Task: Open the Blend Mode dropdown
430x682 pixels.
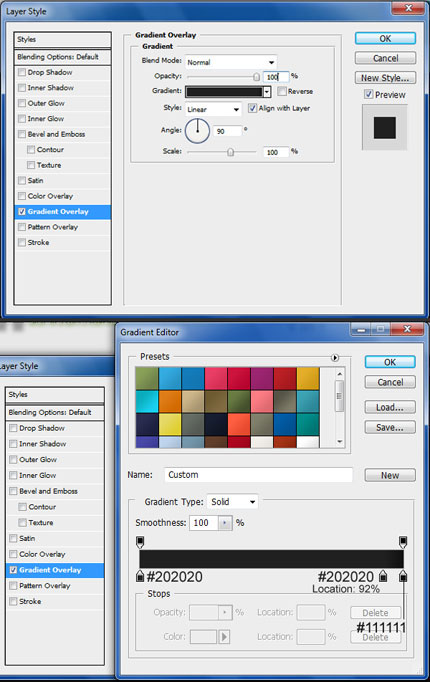Action: click(x=231, y=62)
